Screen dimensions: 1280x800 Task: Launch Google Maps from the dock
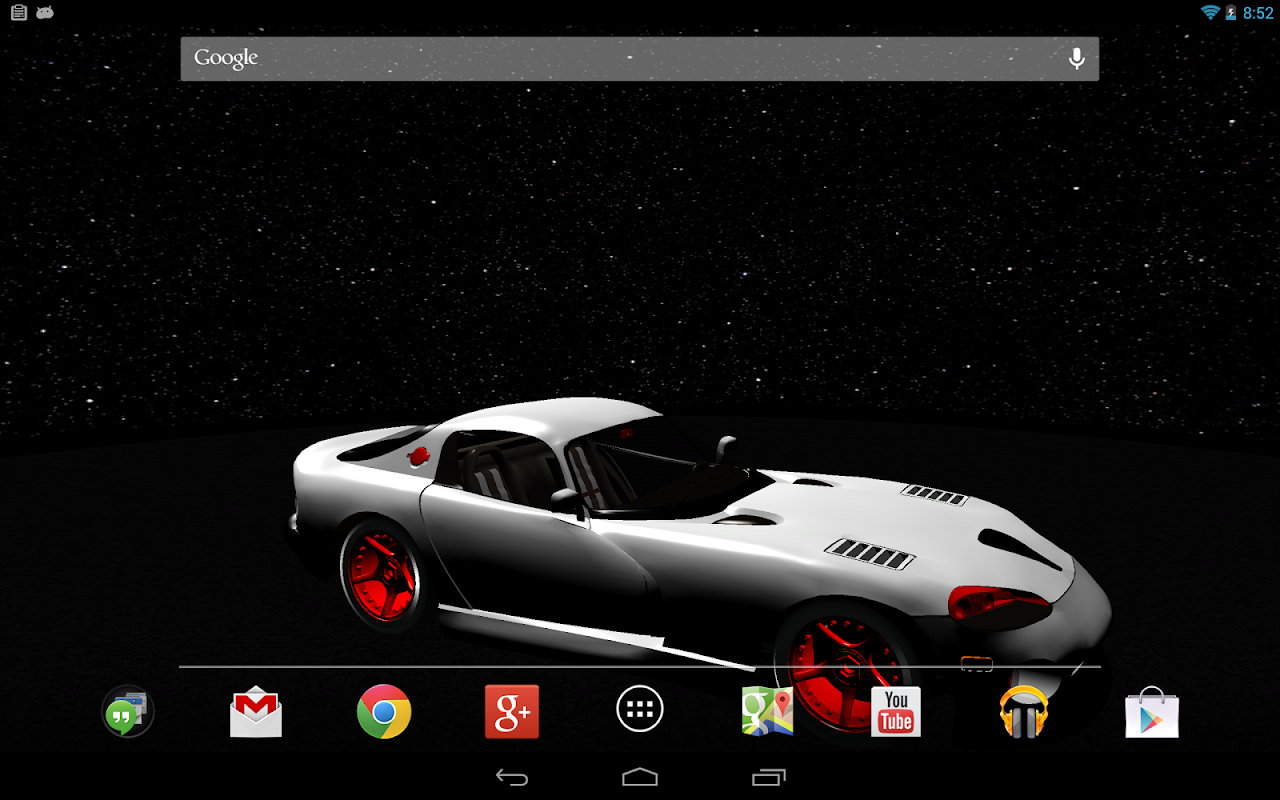tap(767, 711)
